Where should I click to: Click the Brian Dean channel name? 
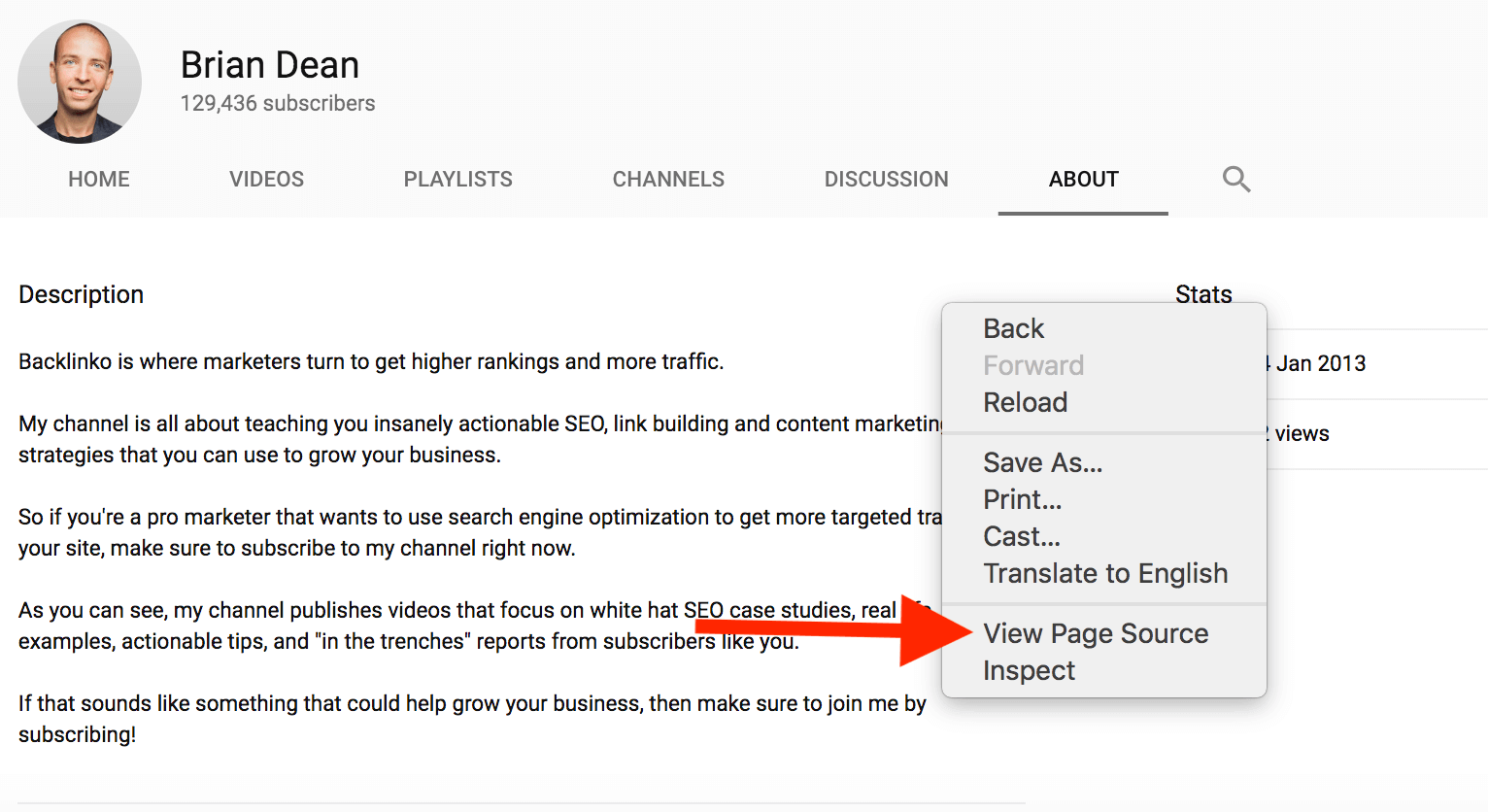pyautogui.click(x=270, y=65)
